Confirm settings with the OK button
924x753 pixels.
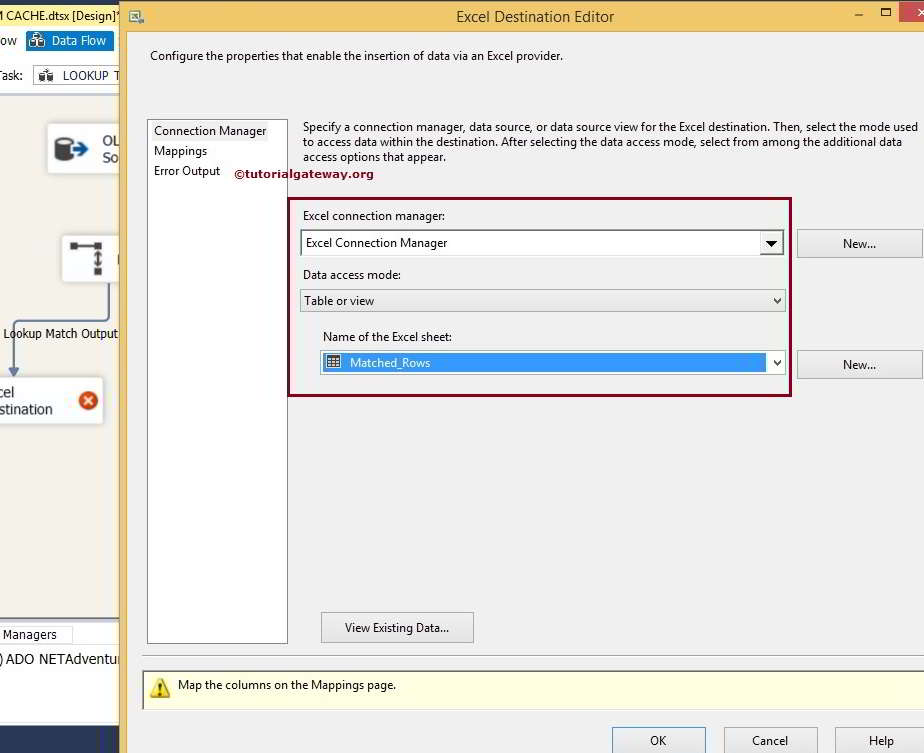[x=658, y=740]
